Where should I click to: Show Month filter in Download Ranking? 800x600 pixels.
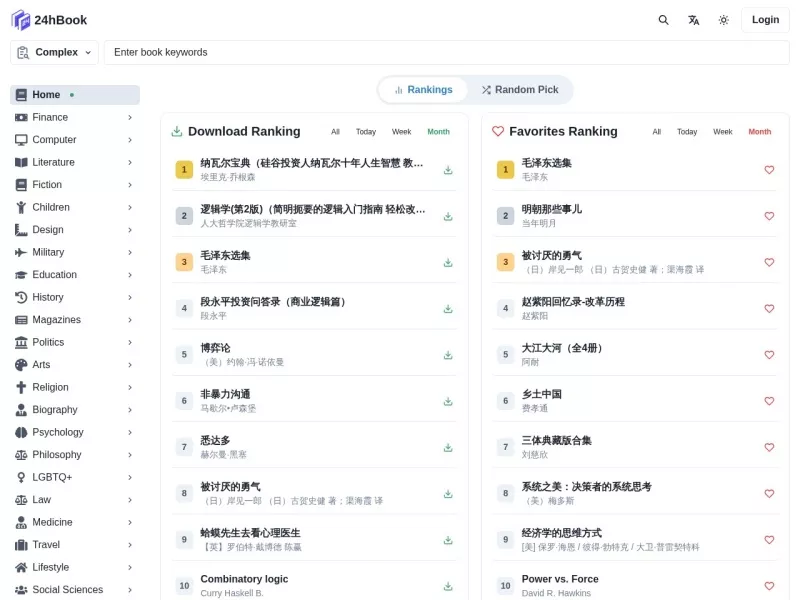438,132
